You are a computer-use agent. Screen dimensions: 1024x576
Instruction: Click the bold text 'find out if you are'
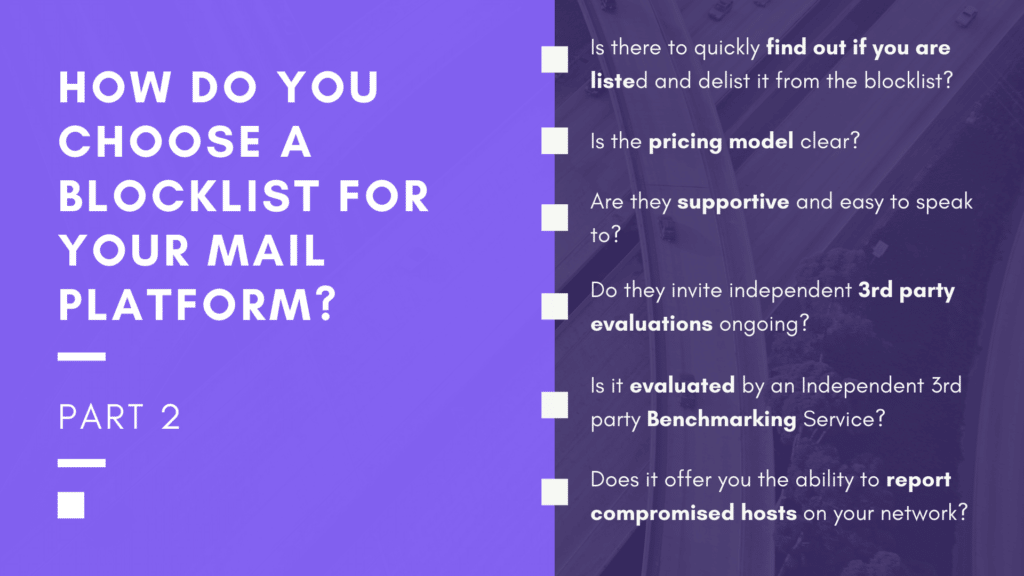[858, 48]
